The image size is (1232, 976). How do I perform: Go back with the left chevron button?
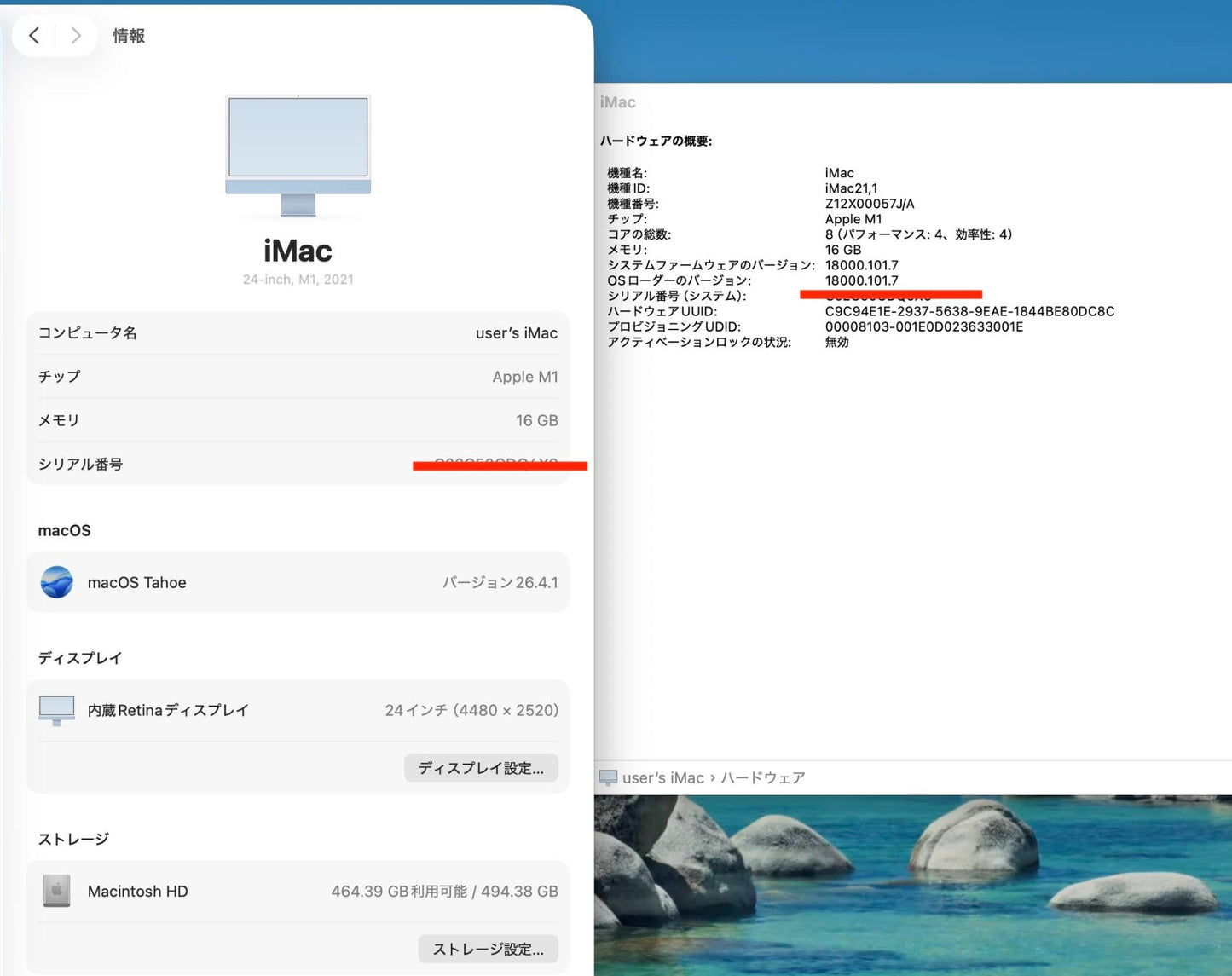click(x=34, y=35)
